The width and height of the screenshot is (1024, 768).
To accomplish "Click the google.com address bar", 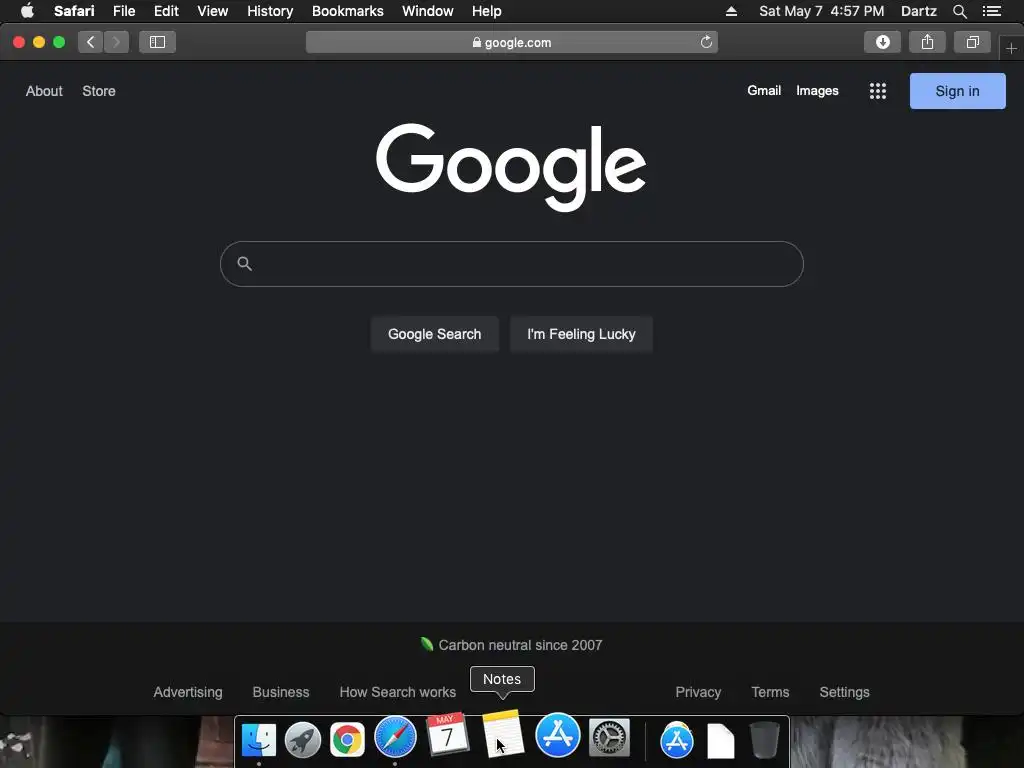I will [511, 42].
